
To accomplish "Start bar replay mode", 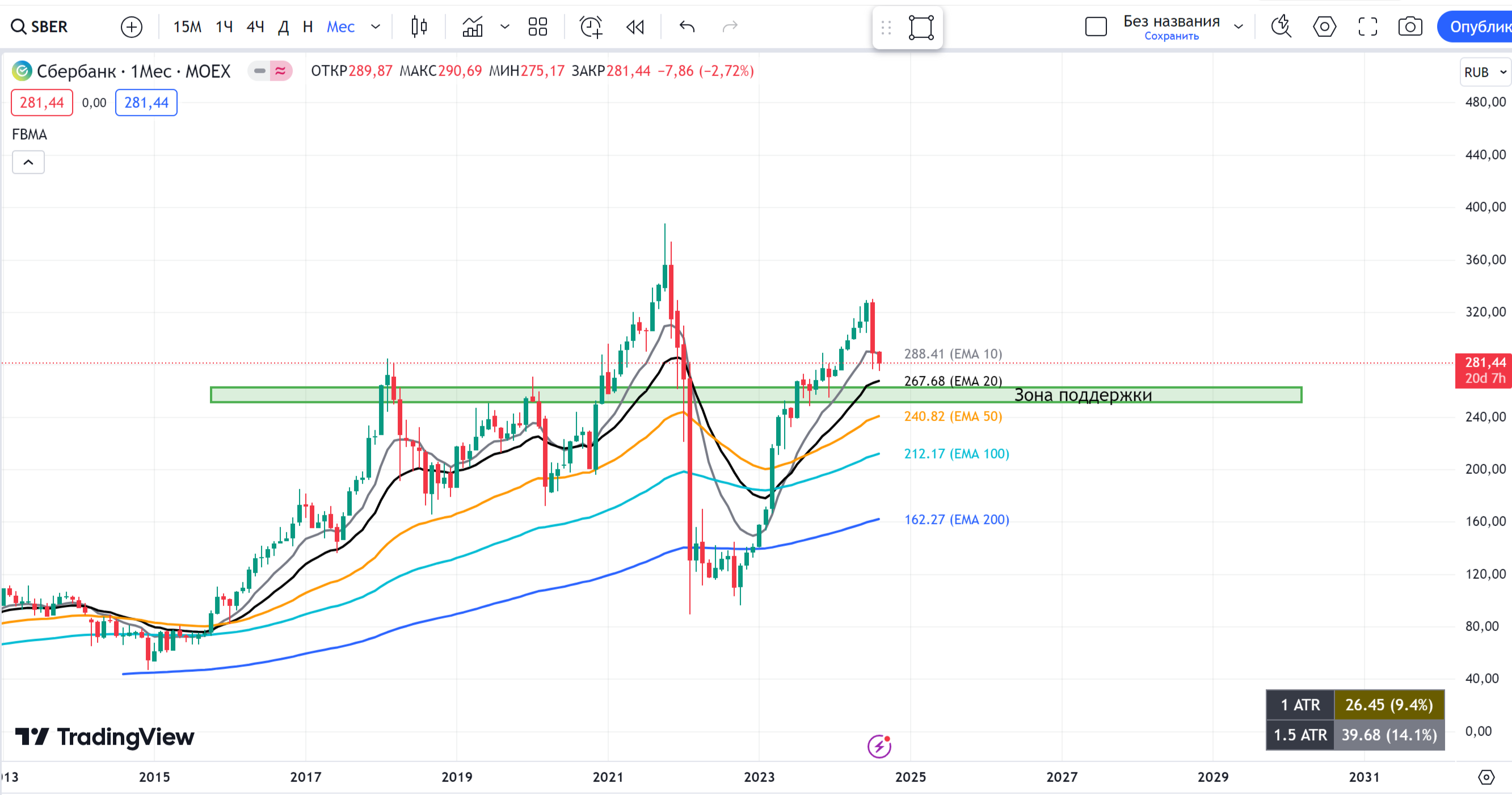I will (x=635, y=27).
